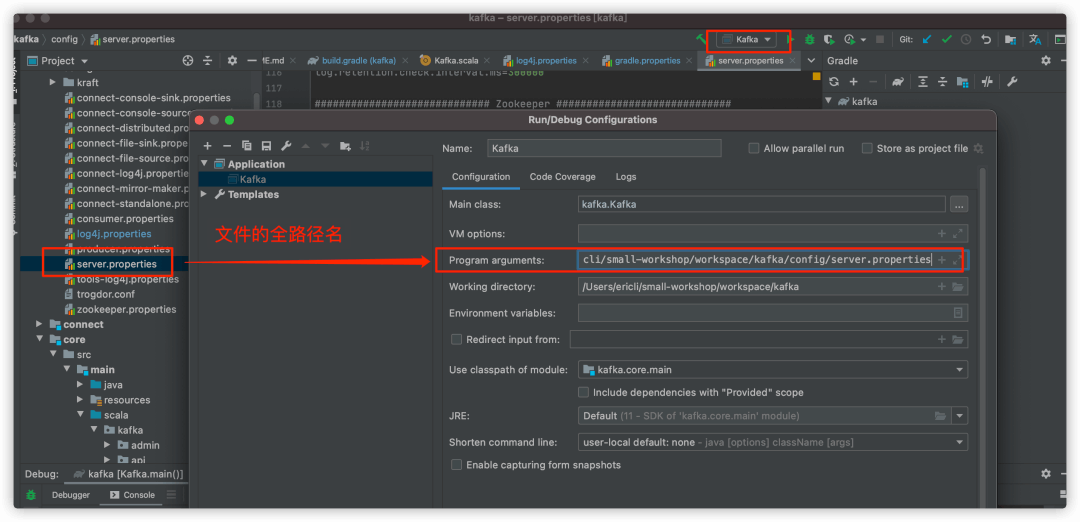This screenshot has width=1080, height=522.
Task: Save configuration with floppy disk icon
Action: (x=266, y=146)
